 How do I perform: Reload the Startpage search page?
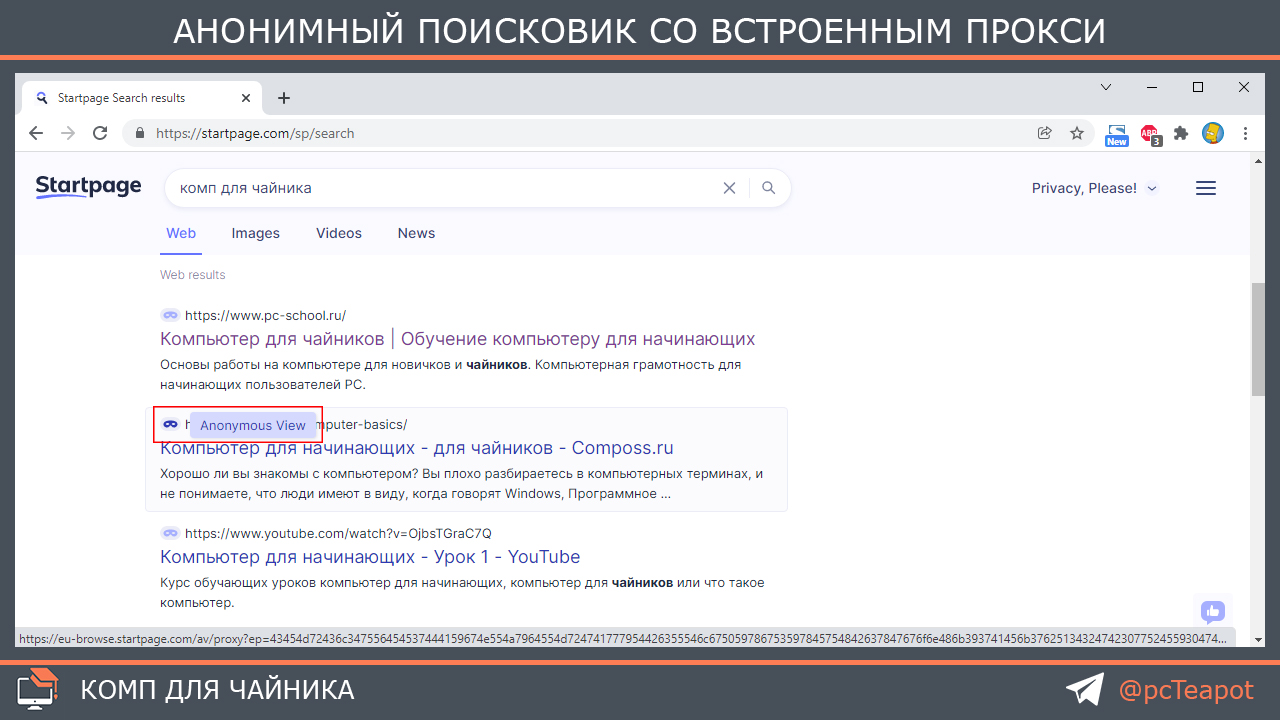[x=100, y=133]
